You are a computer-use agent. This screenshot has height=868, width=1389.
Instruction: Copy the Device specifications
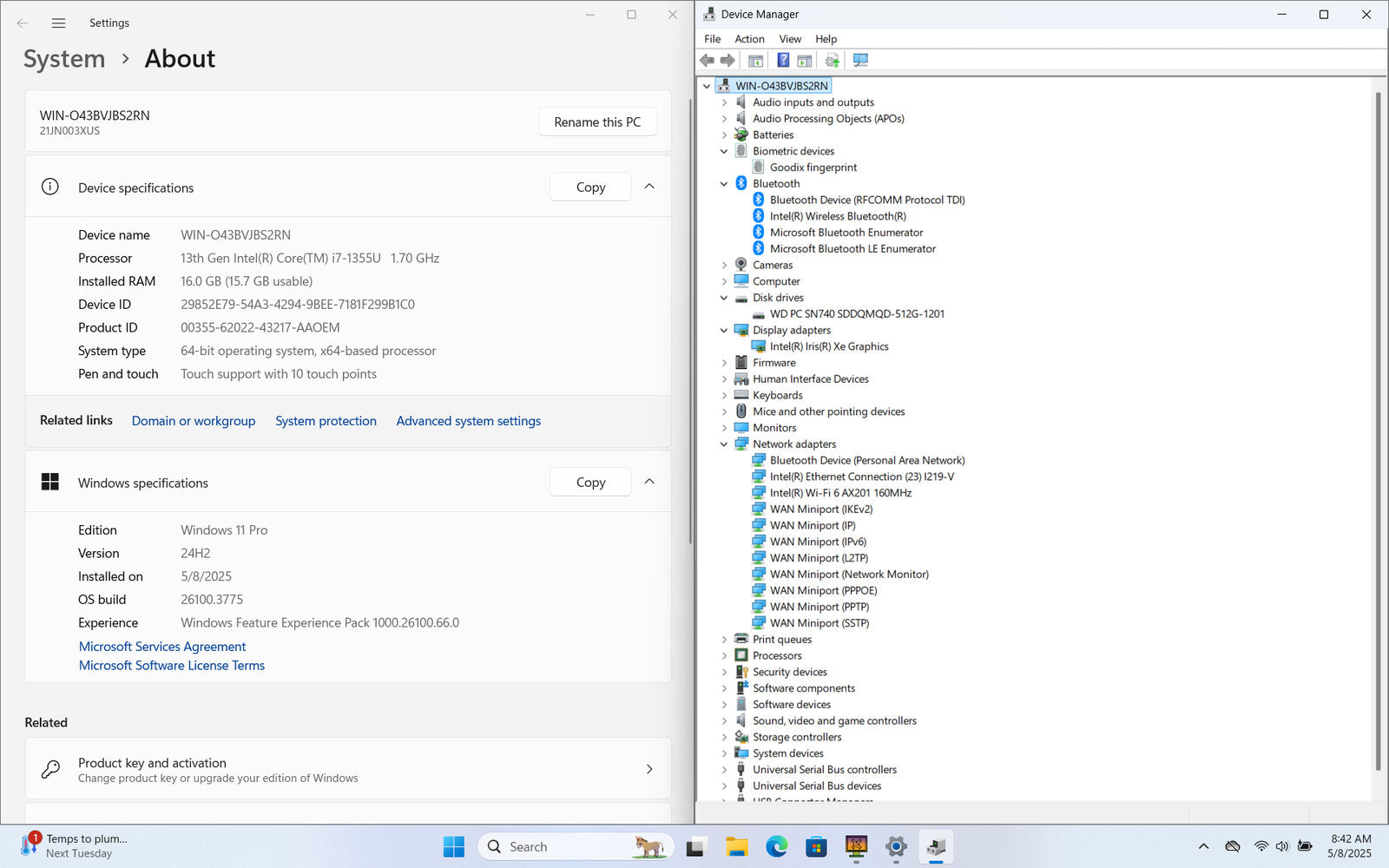point(590,187)
